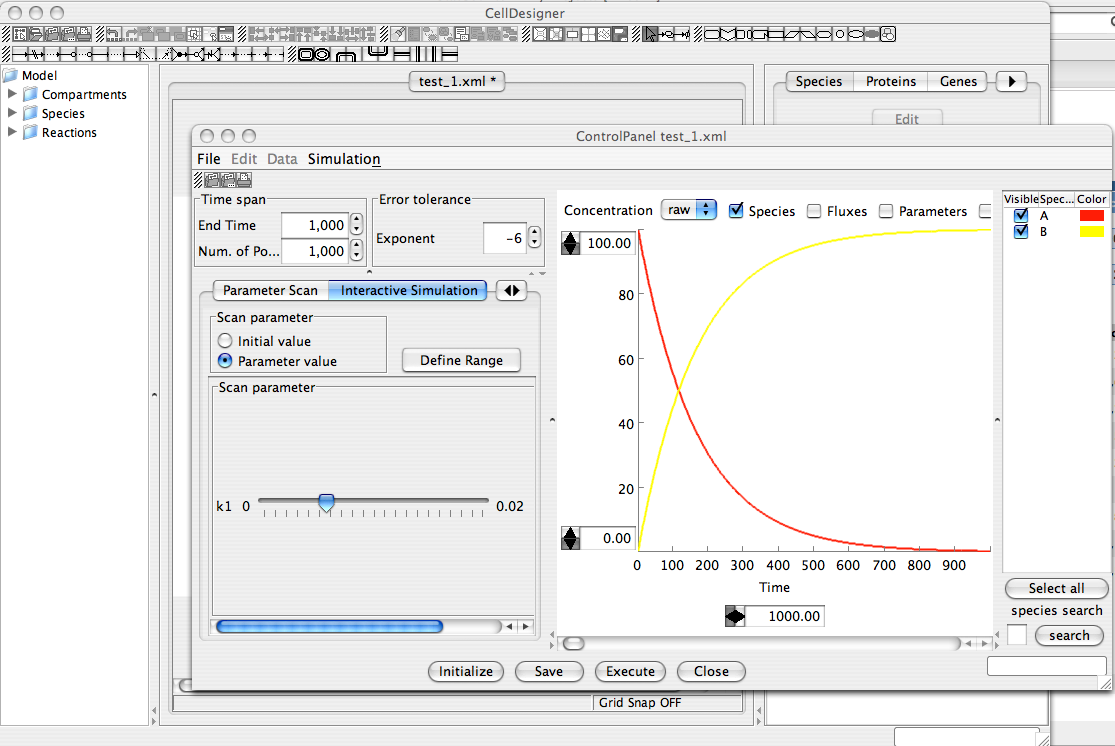Screen dimensions: 1115x746
Task: Select the Initial value radio button
Action: click(x=225, y=341)
